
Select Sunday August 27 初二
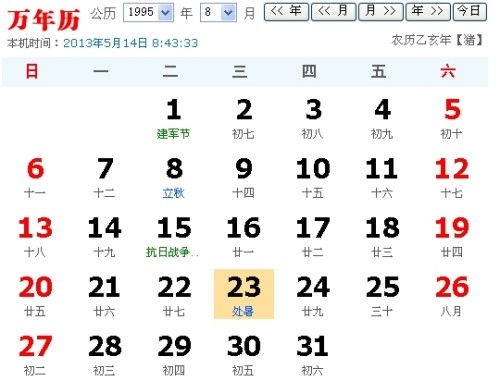click(x=35, y=355)
